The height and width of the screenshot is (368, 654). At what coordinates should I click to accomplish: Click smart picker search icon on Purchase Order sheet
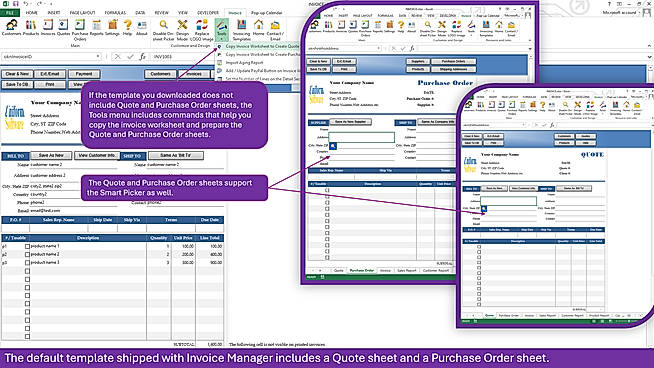[x=333, y=146]
